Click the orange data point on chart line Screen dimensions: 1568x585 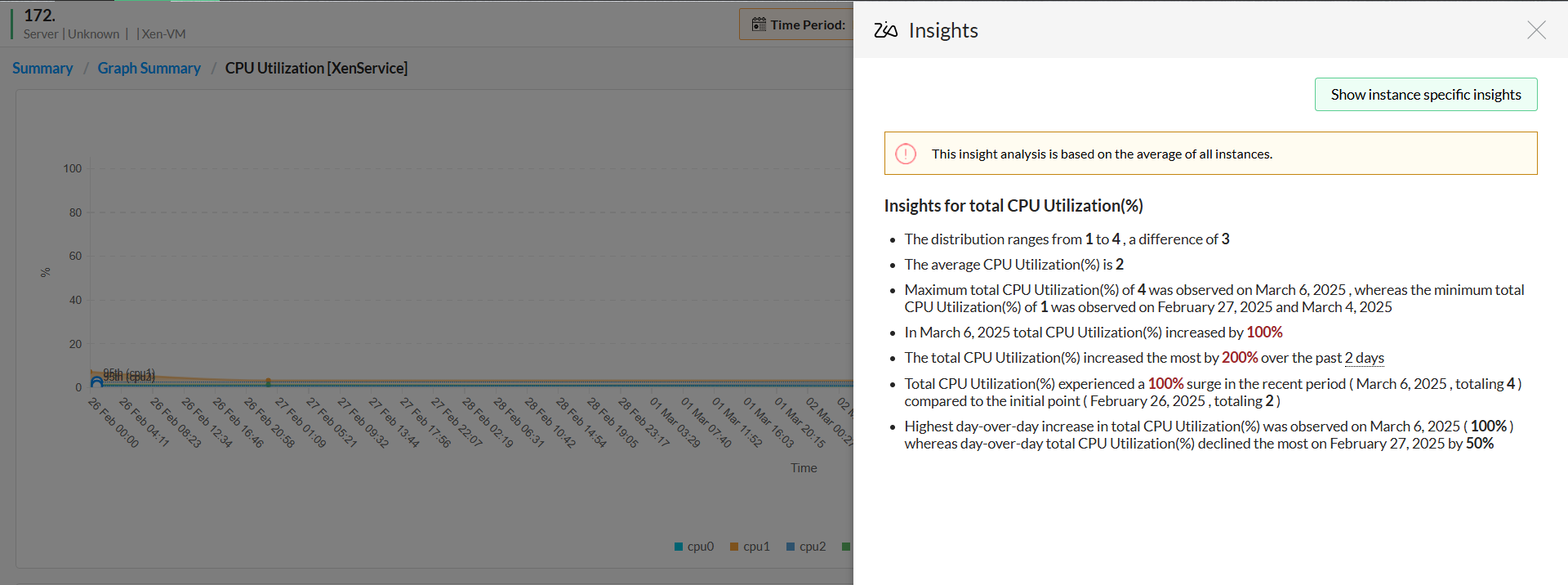268,382
